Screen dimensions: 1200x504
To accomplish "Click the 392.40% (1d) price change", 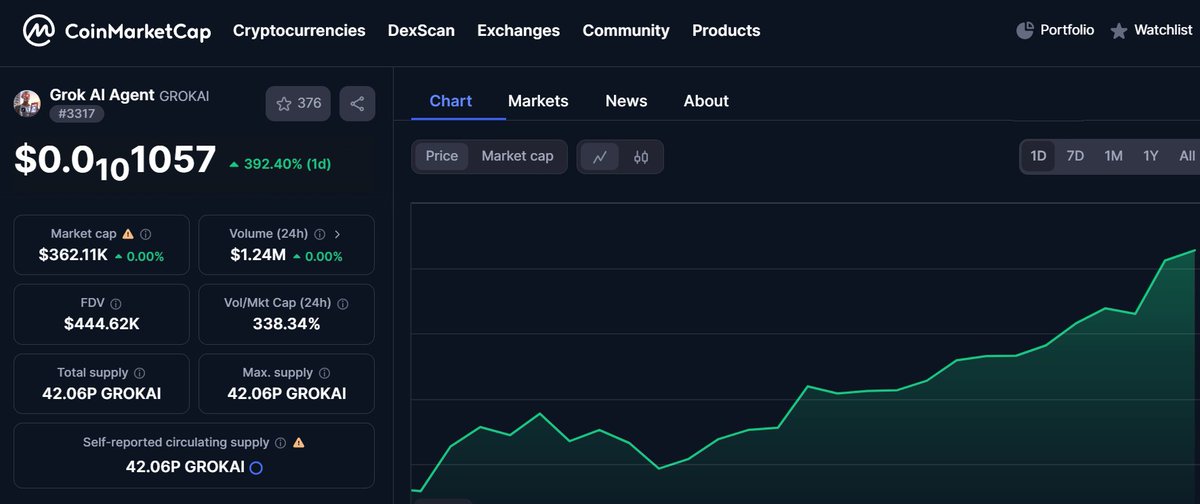I will click(280, 164).
